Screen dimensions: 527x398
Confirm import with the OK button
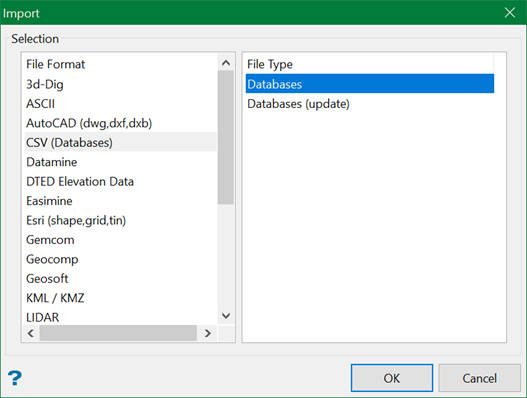[392, 378]
